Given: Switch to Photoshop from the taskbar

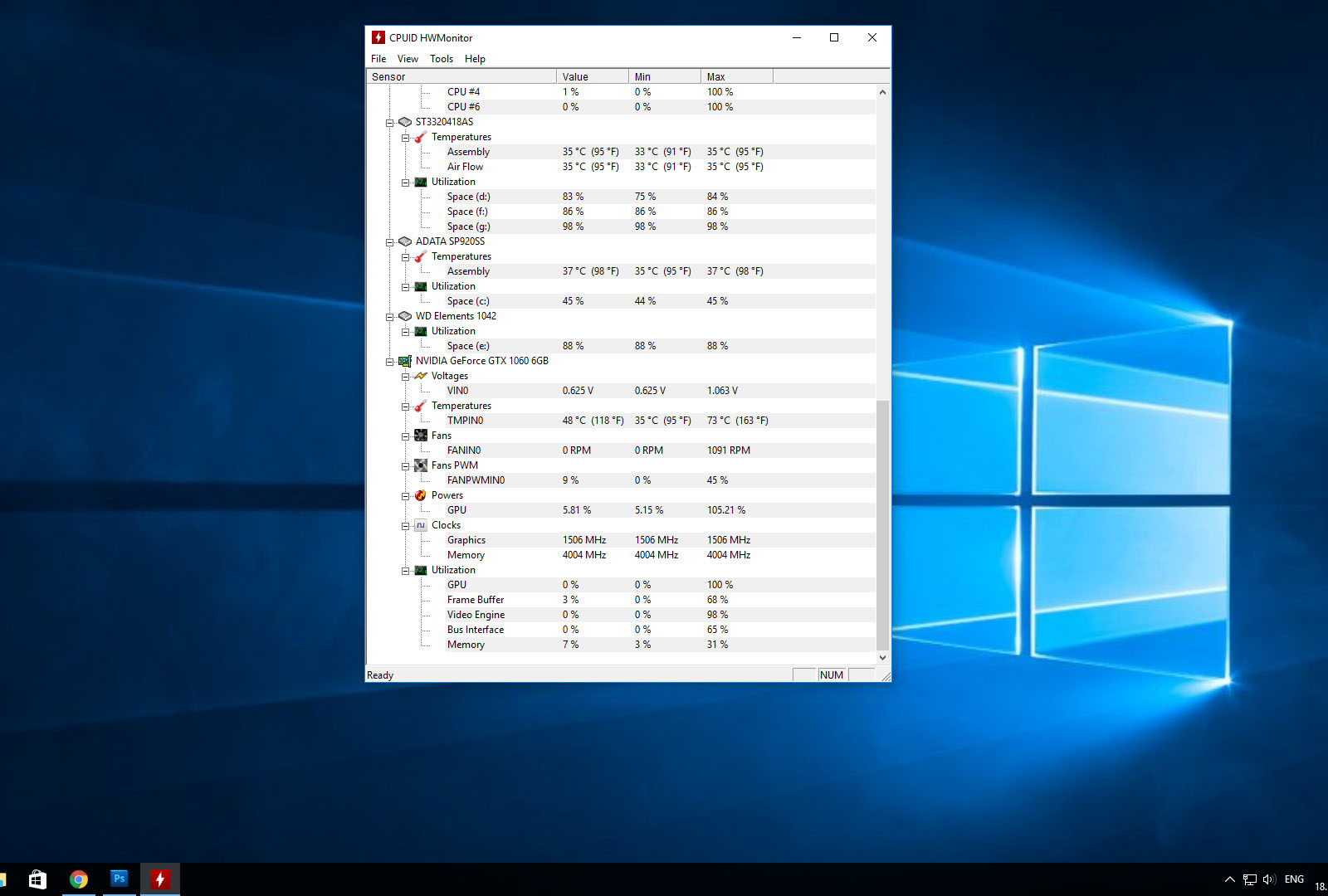Looking at the screenshot, I should click(120, 879).
